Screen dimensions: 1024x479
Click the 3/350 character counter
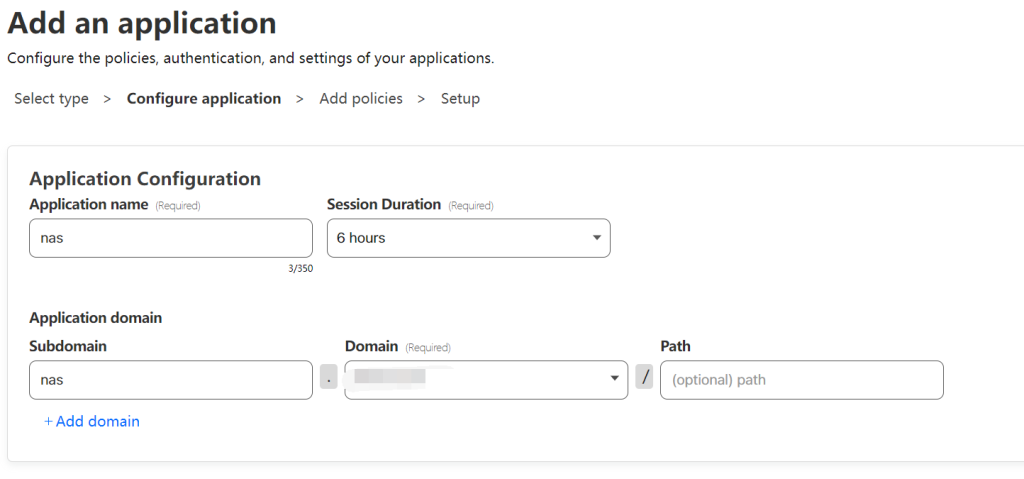299,268
